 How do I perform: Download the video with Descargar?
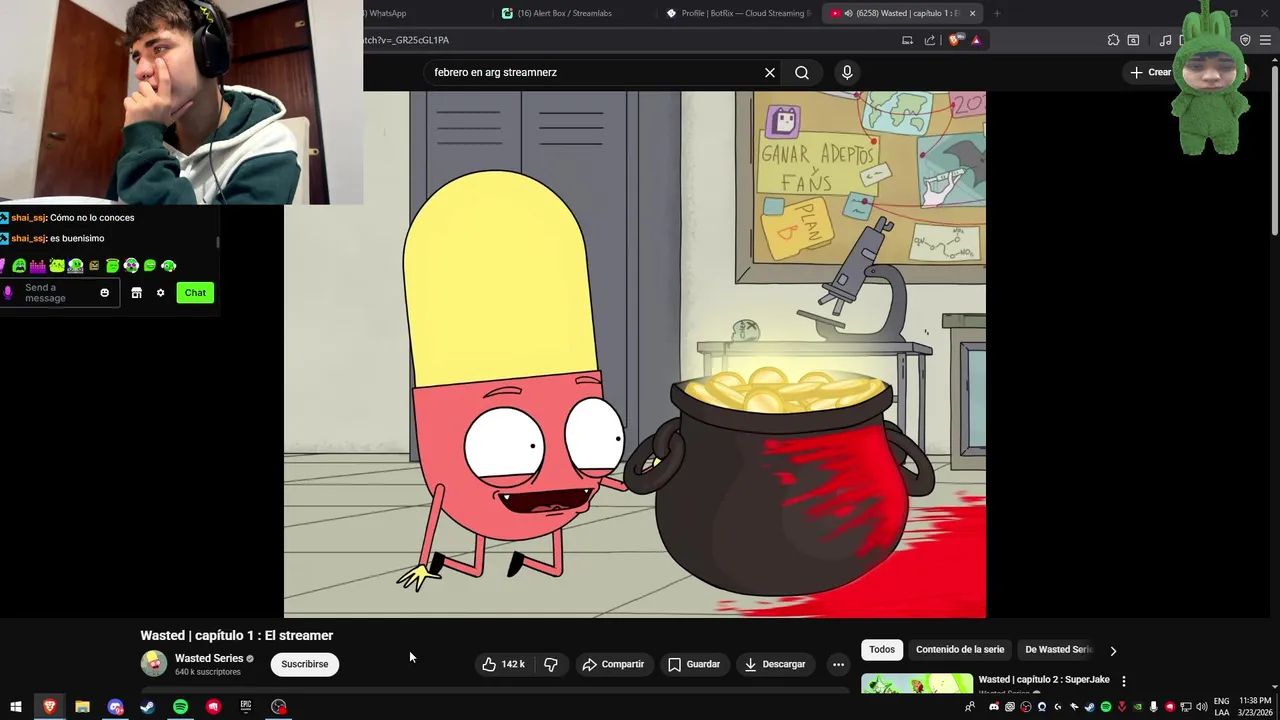(775, 664)
